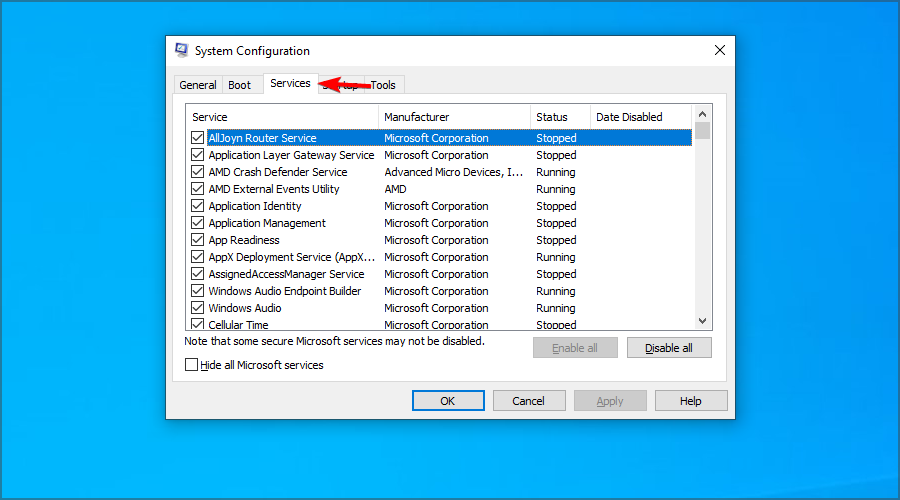Open Help for System Configuration
Image resolution: width=900 pixels, height=500 pixels.
(x=691, y=401)
